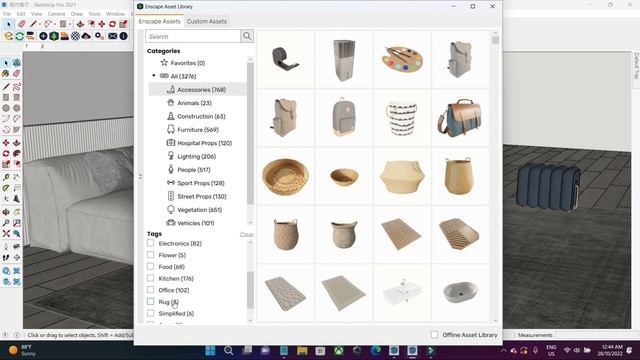Open Enscape Asset Library tree icon

click(x=54, y=36)
